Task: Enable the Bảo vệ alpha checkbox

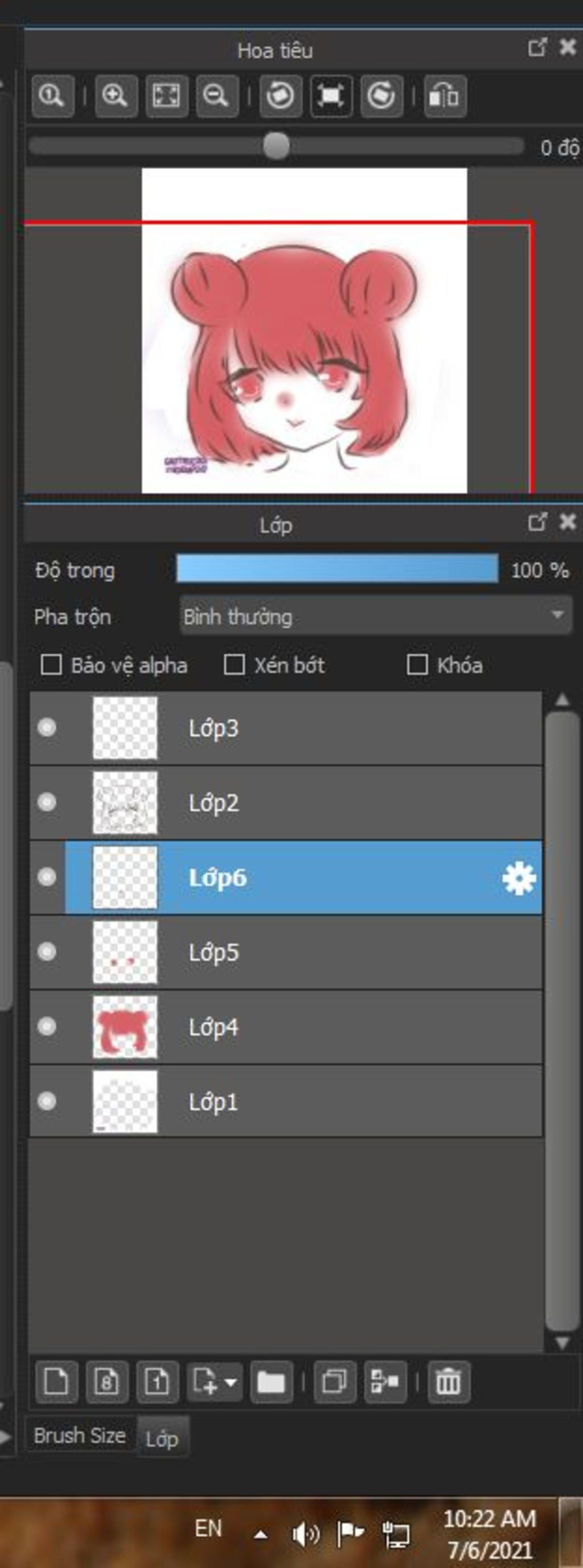Action: tap(51, 664)
